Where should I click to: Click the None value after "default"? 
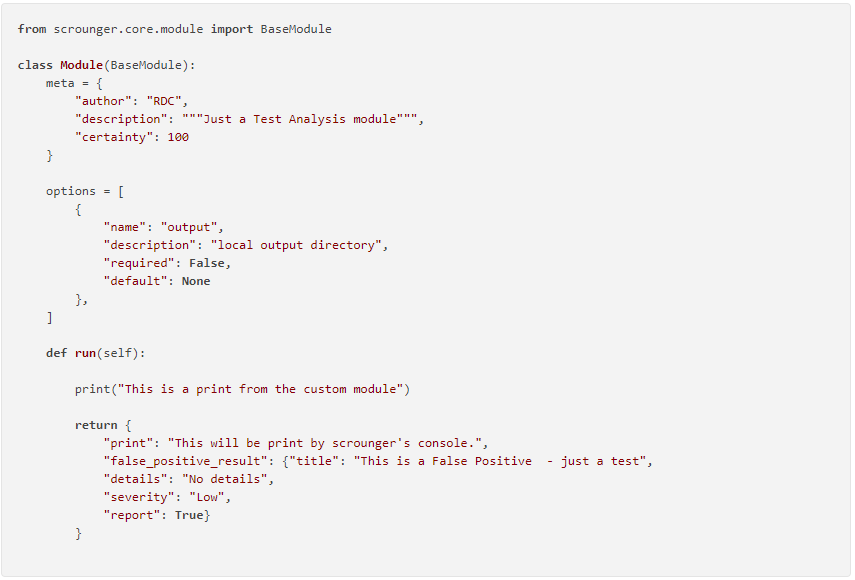pos(196,281)
